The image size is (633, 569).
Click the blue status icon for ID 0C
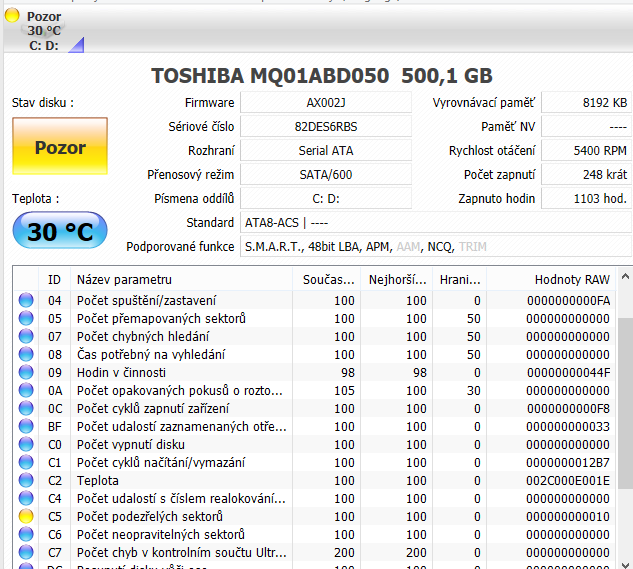[x=26, y=408]
